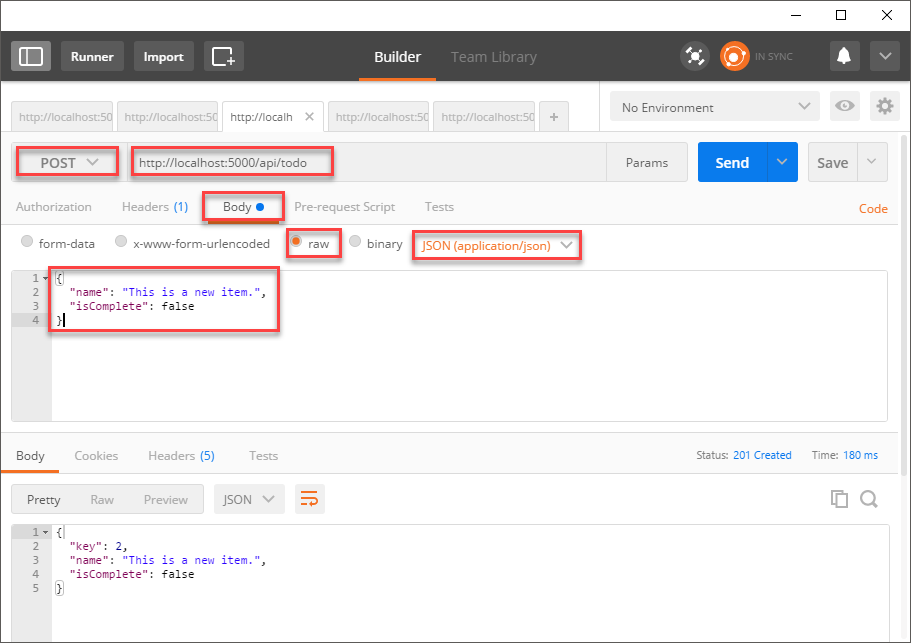
Task: Toggle line wrap icon in response
Action: tap(309, 499)
